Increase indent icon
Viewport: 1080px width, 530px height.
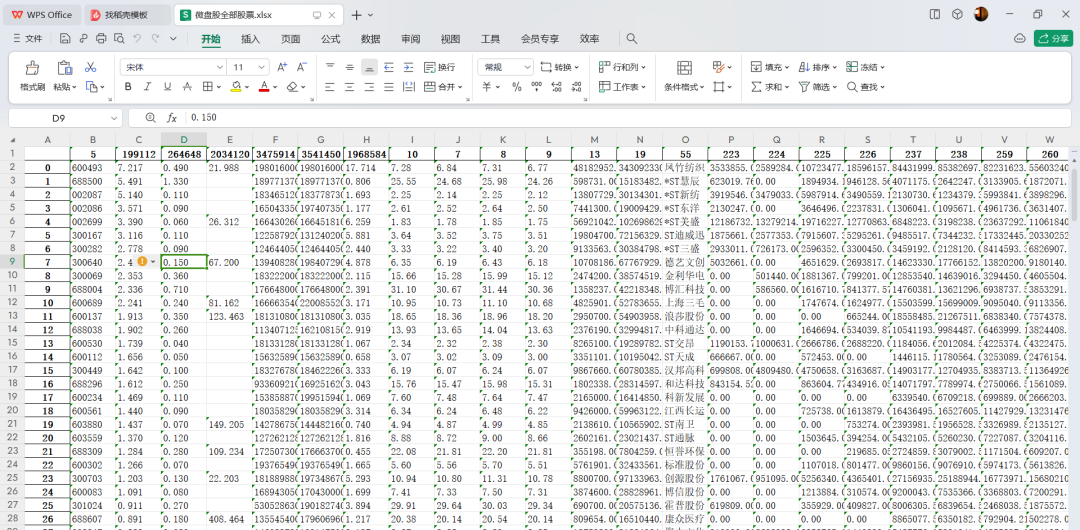408,67
